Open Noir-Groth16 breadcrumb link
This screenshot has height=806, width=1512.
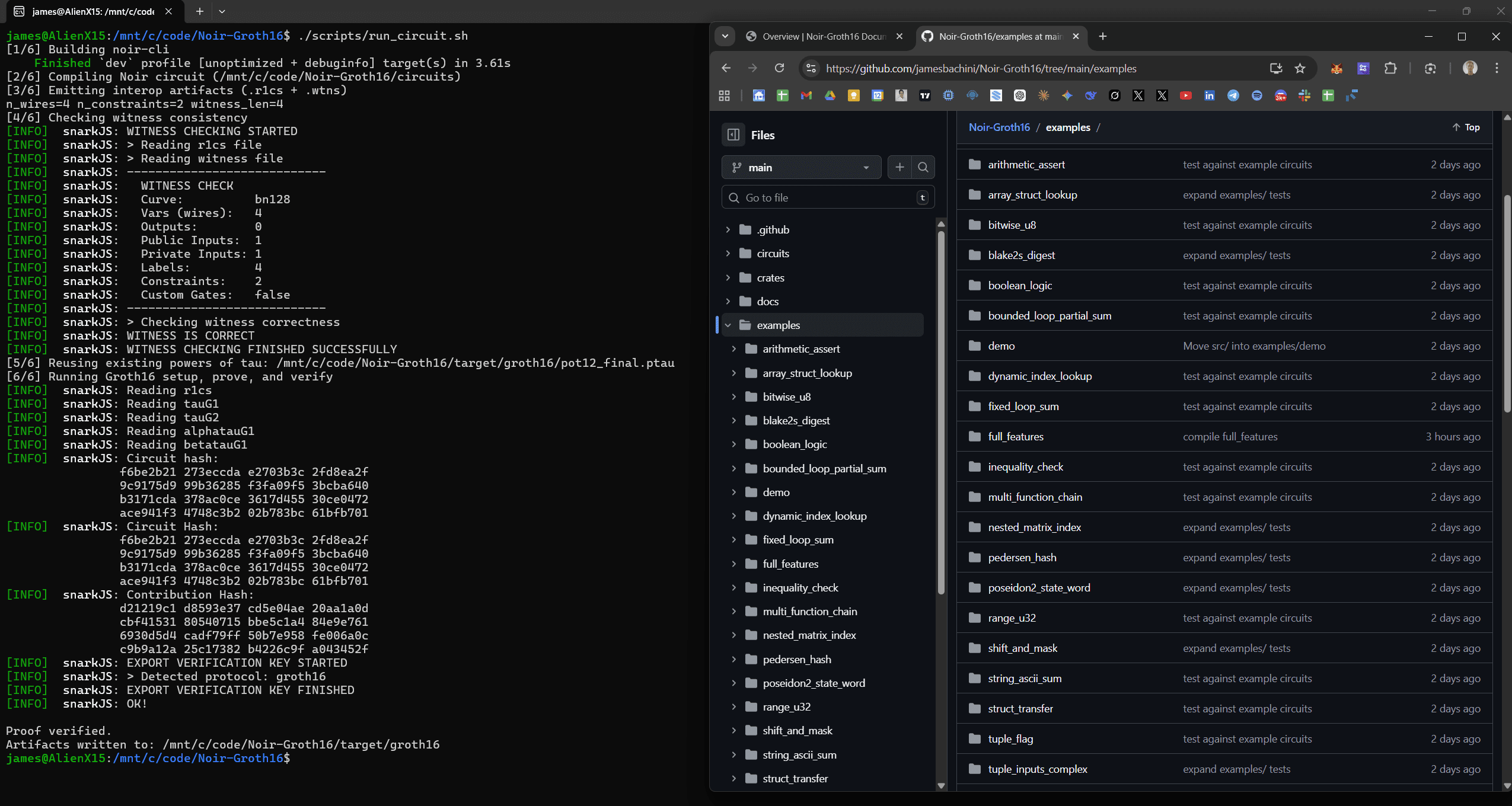click(x=999, y=127)
